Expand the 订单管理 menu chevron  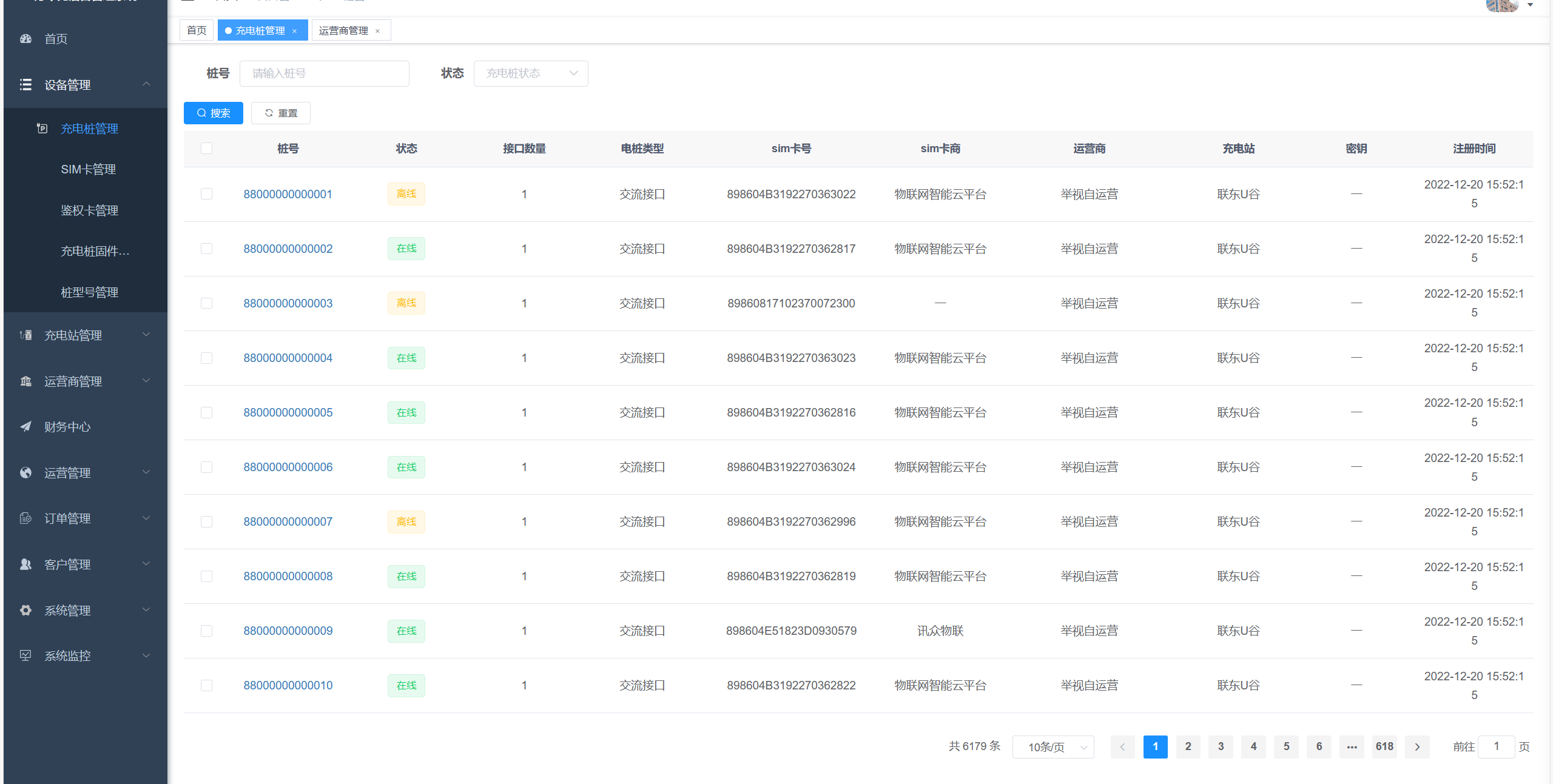146,518
